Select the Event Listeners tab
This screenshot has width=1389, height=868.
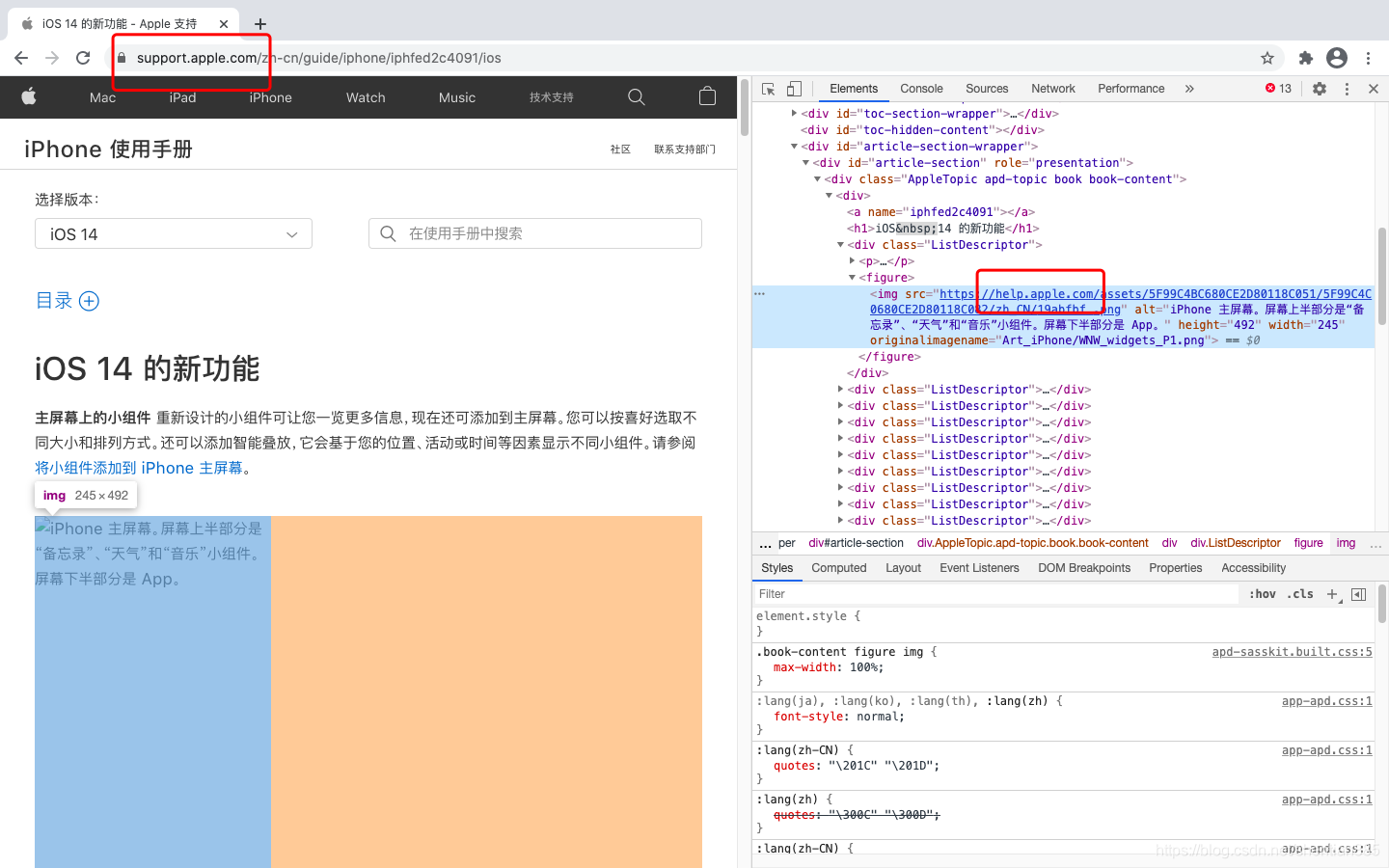point(979,568)
